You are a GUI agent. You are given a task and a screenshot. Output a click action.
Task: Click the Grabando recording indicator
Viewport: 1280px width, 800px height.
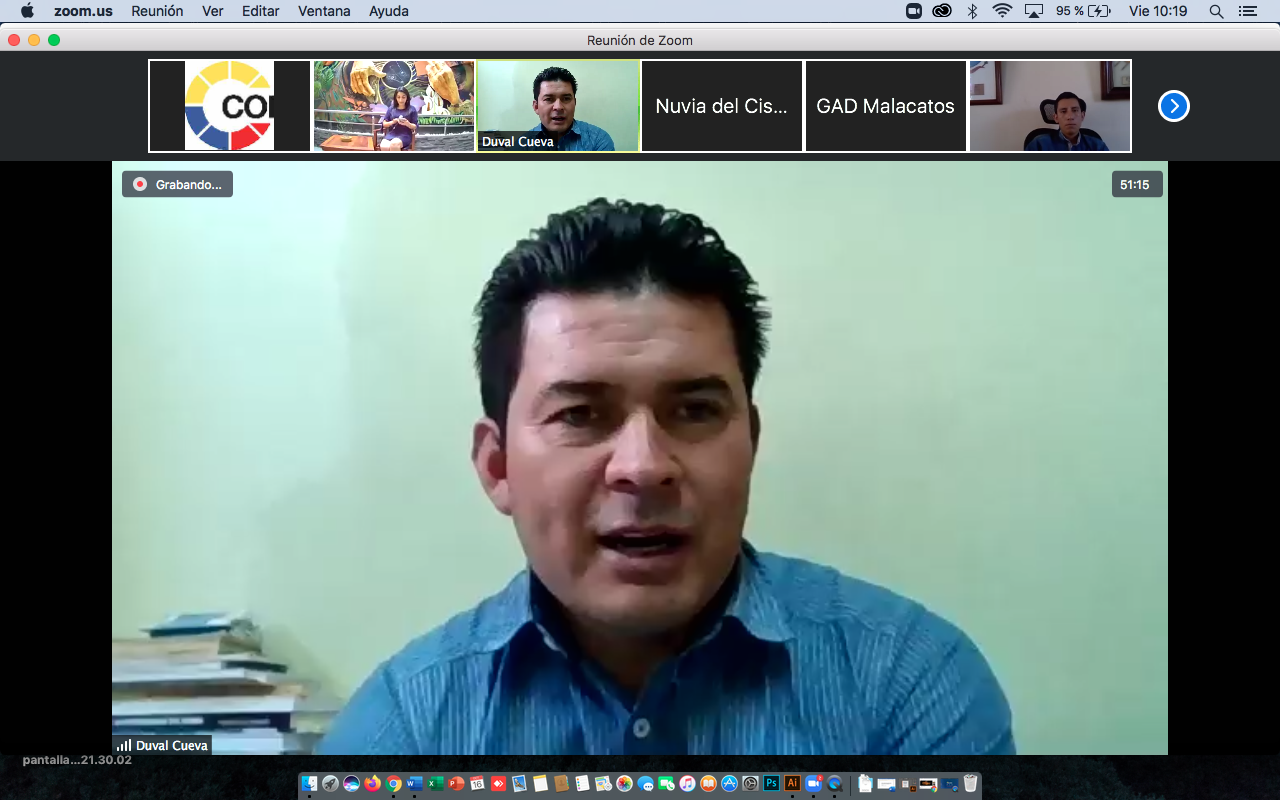point(178,184)
